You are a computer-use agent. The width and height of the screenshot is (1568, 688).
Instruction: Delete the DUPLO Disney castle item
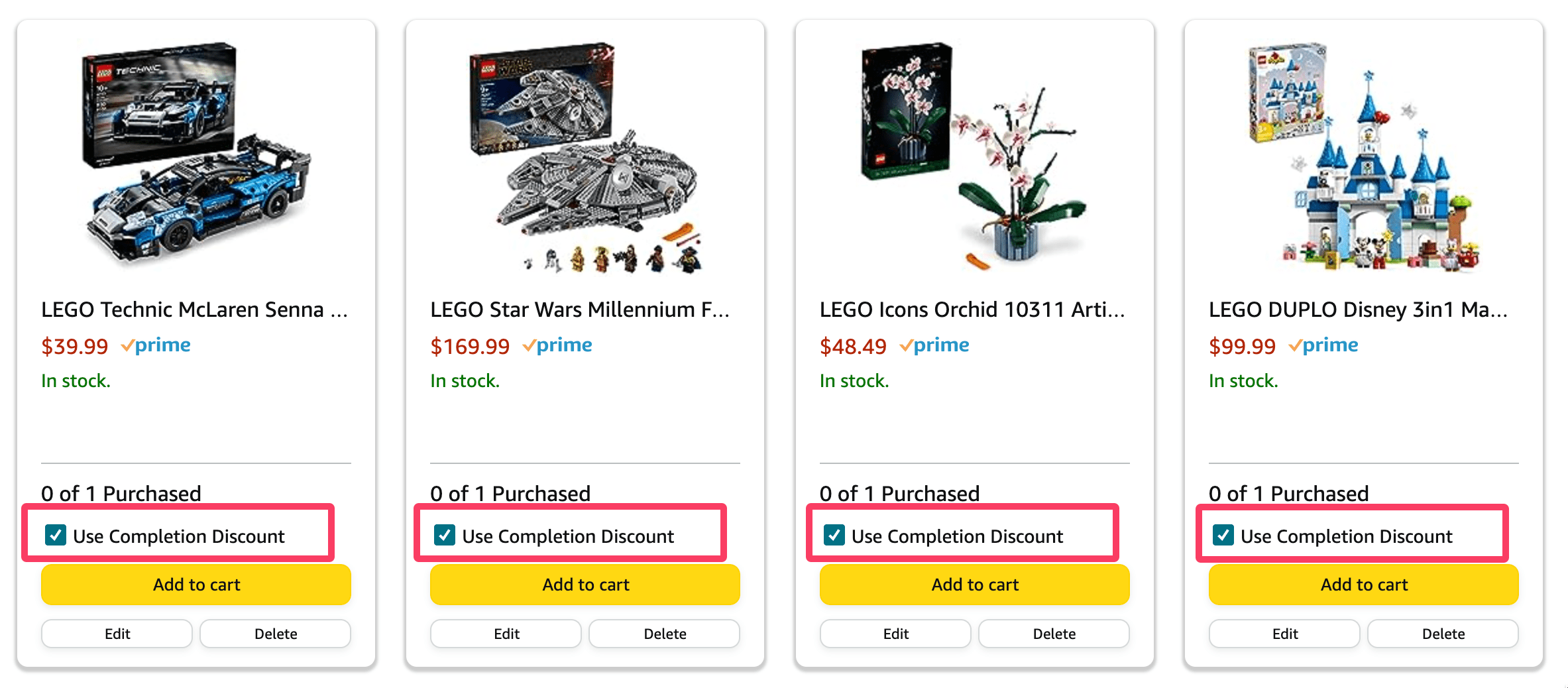pos(1442,633)
